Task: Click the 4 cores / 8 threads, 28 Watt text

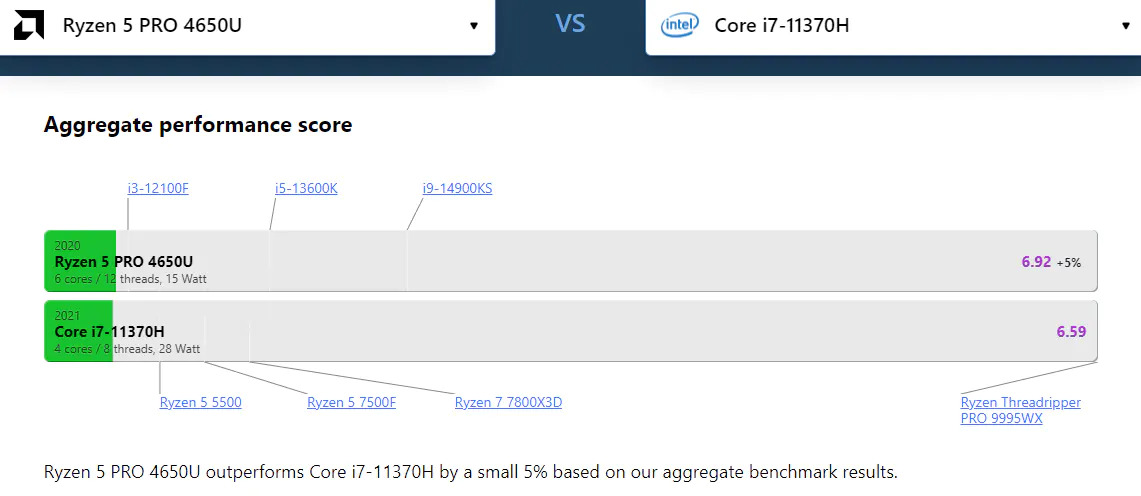Action: coord(127,348)
